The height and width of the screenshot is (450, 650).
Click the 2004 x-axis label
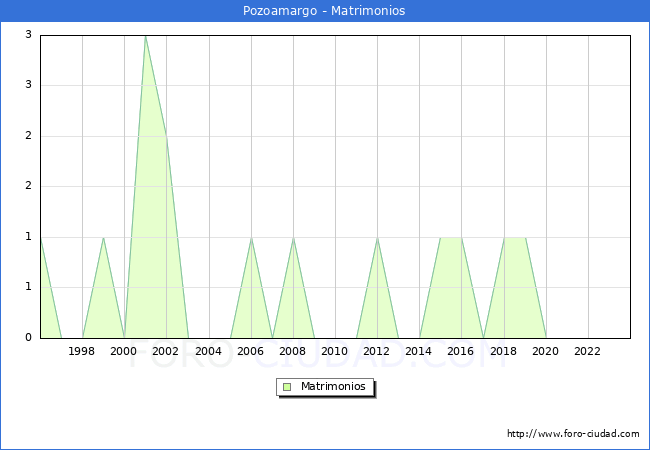[x=208, y=351]
